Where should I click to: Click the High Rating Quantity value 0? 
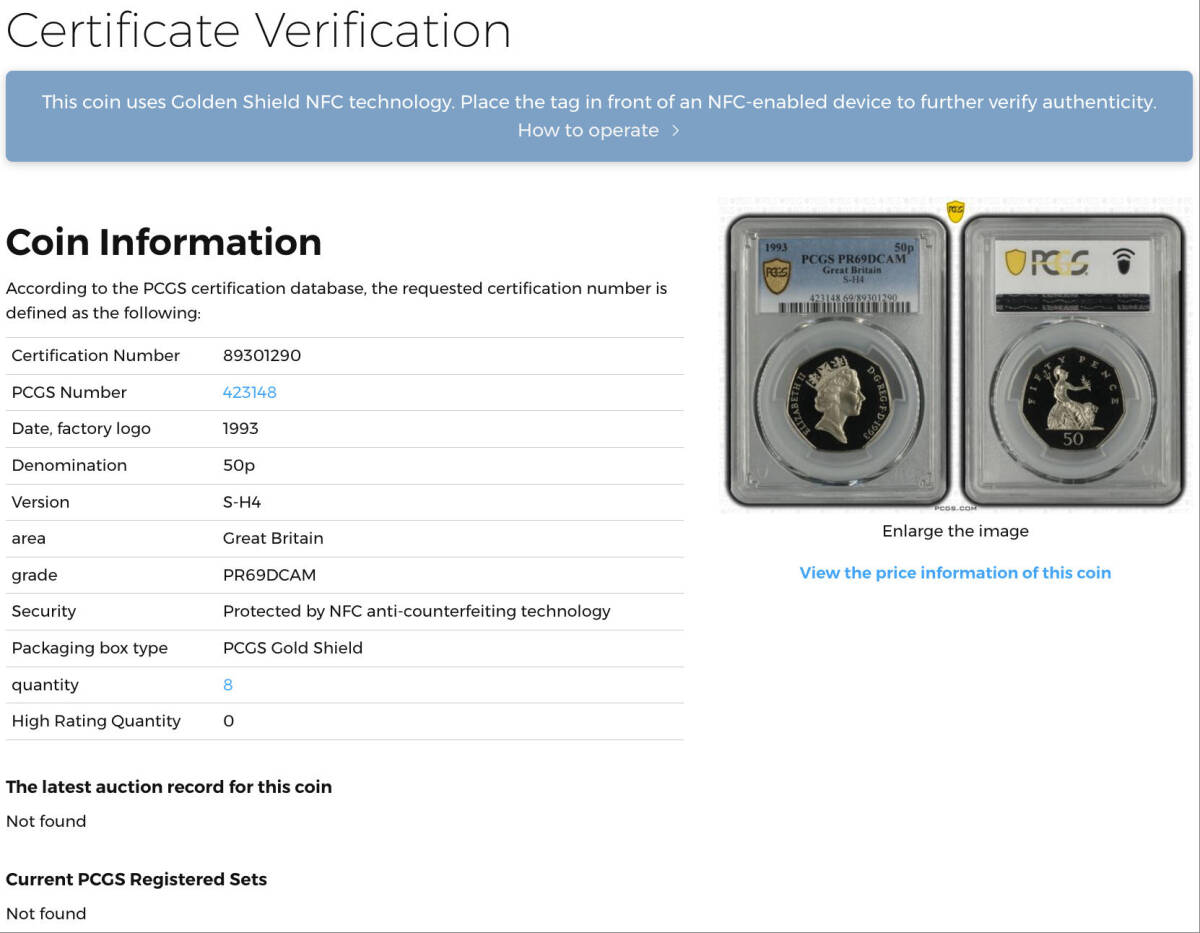point(228,721)
